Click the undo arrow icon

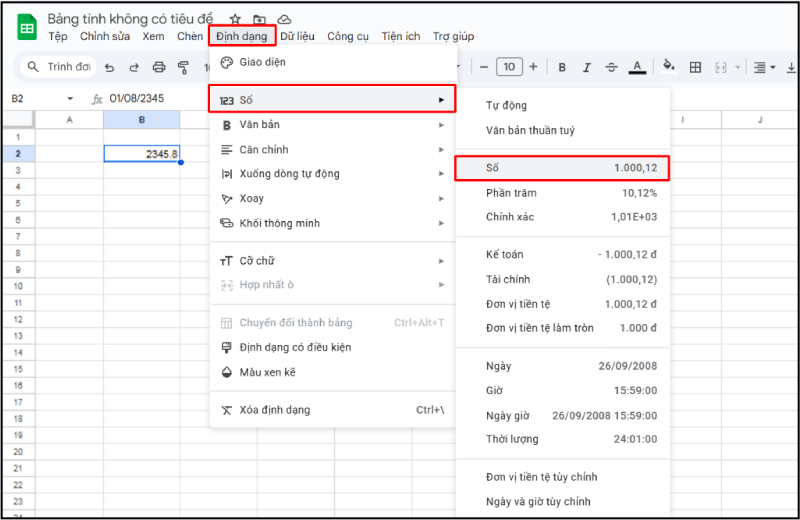[109, 67]
